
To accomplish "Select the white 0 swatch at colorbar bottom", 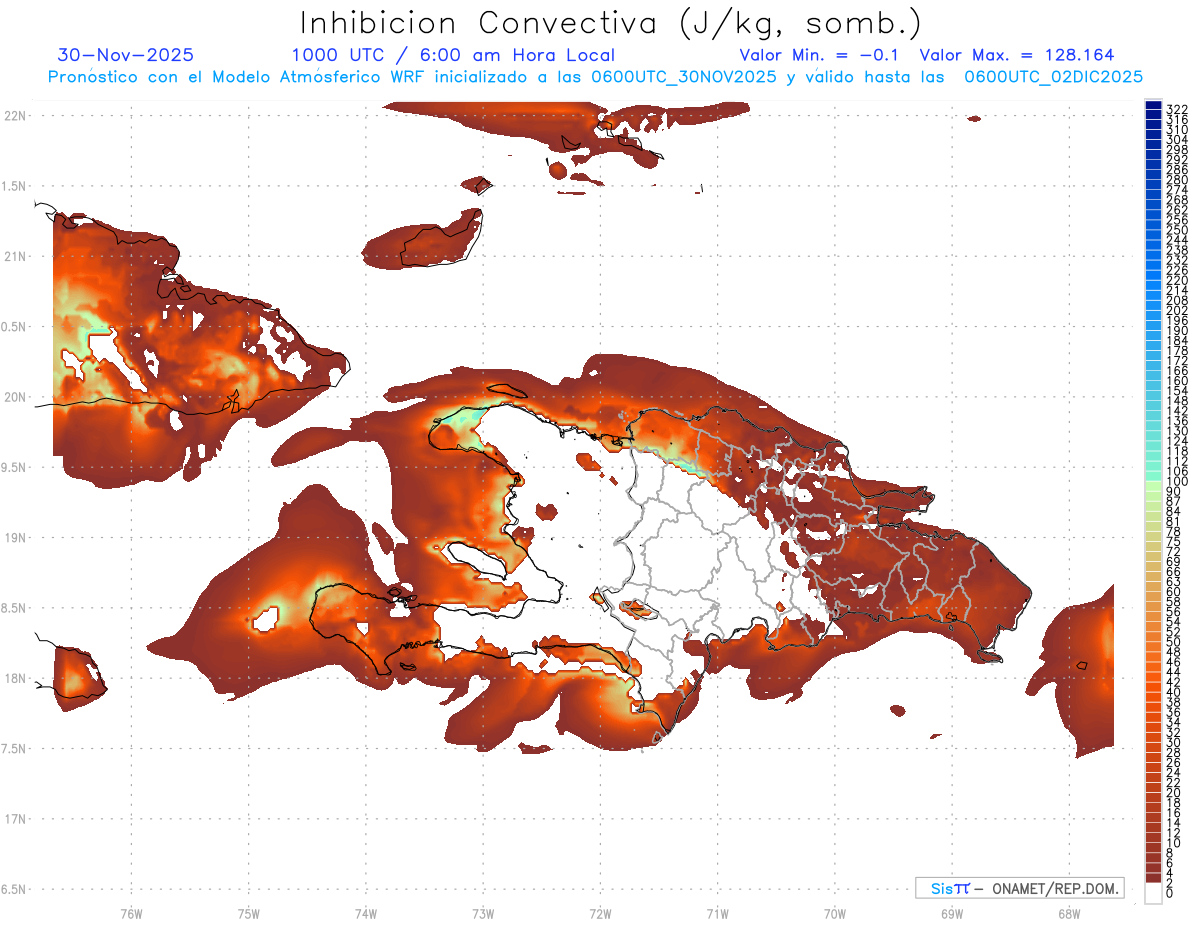I will tap(1153, 894).
